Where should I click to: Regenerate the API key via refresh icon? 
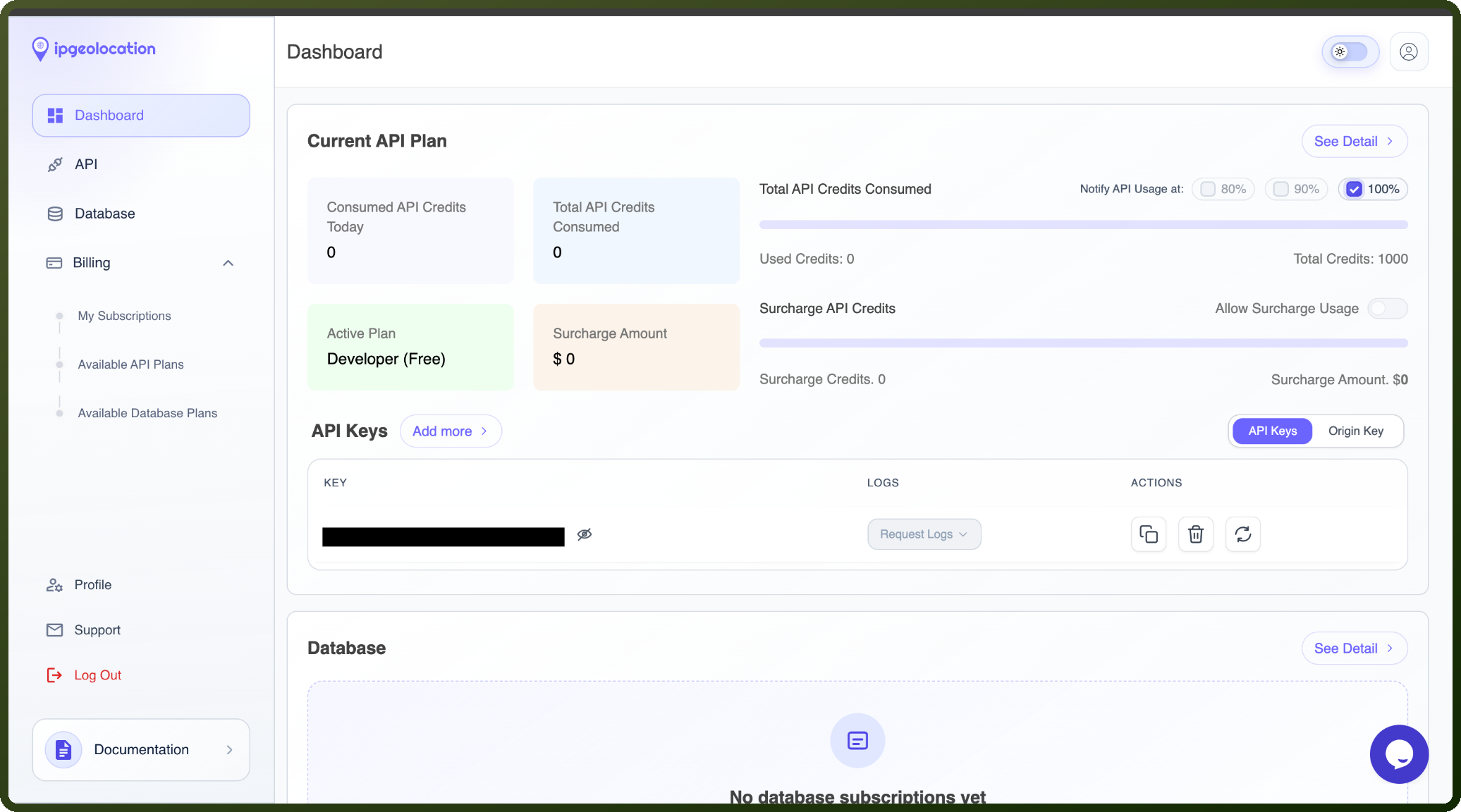[1243, 534]
